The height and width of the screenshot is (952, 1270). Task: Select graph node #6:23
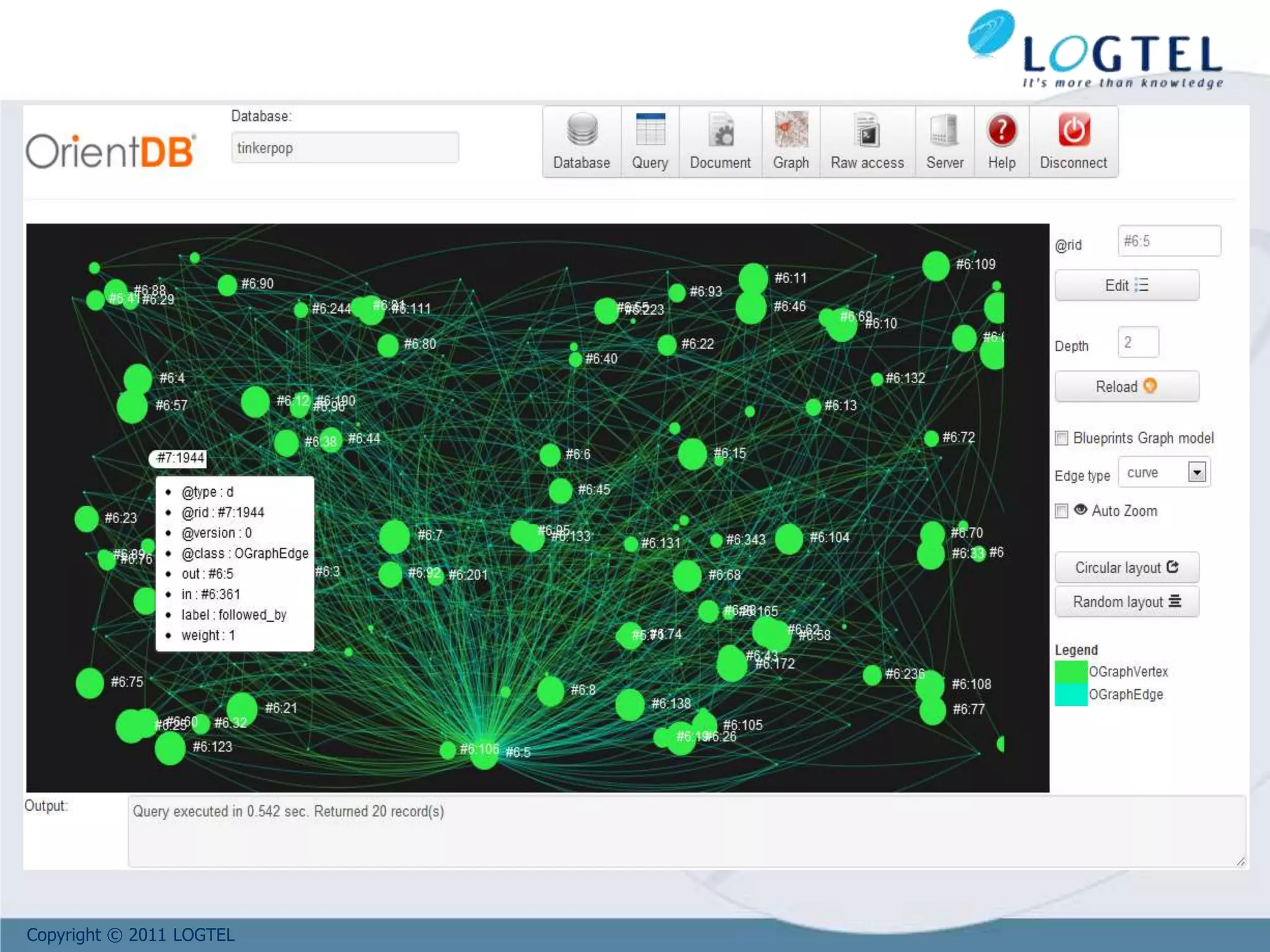(86, 519)
